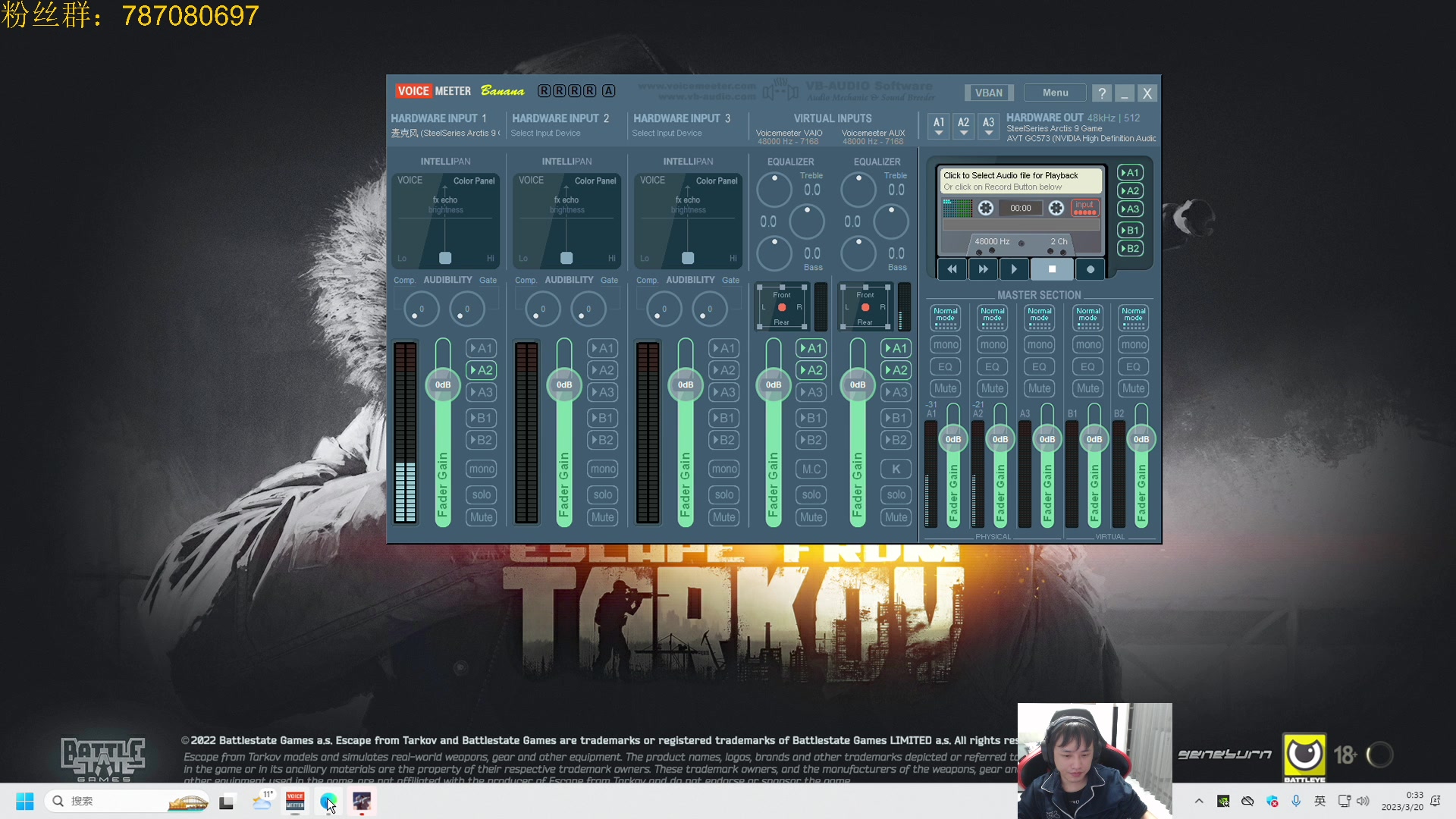Toggle mono on A2 Master channel
The height and width of the screenshot is (819, 1456).
coord(992,344)
